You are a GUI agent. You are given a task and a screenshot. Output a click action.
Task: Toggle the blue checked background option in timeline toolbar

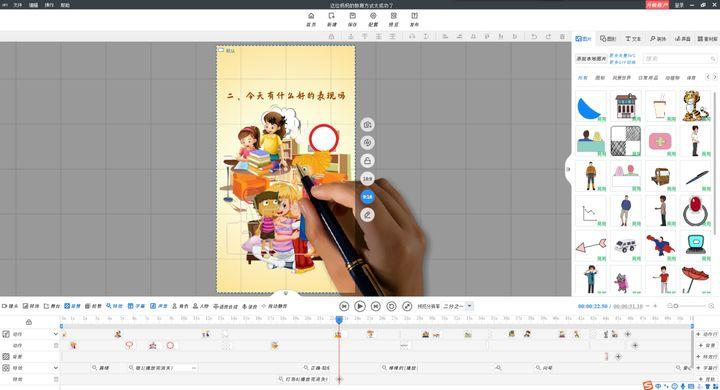point(72,306)
